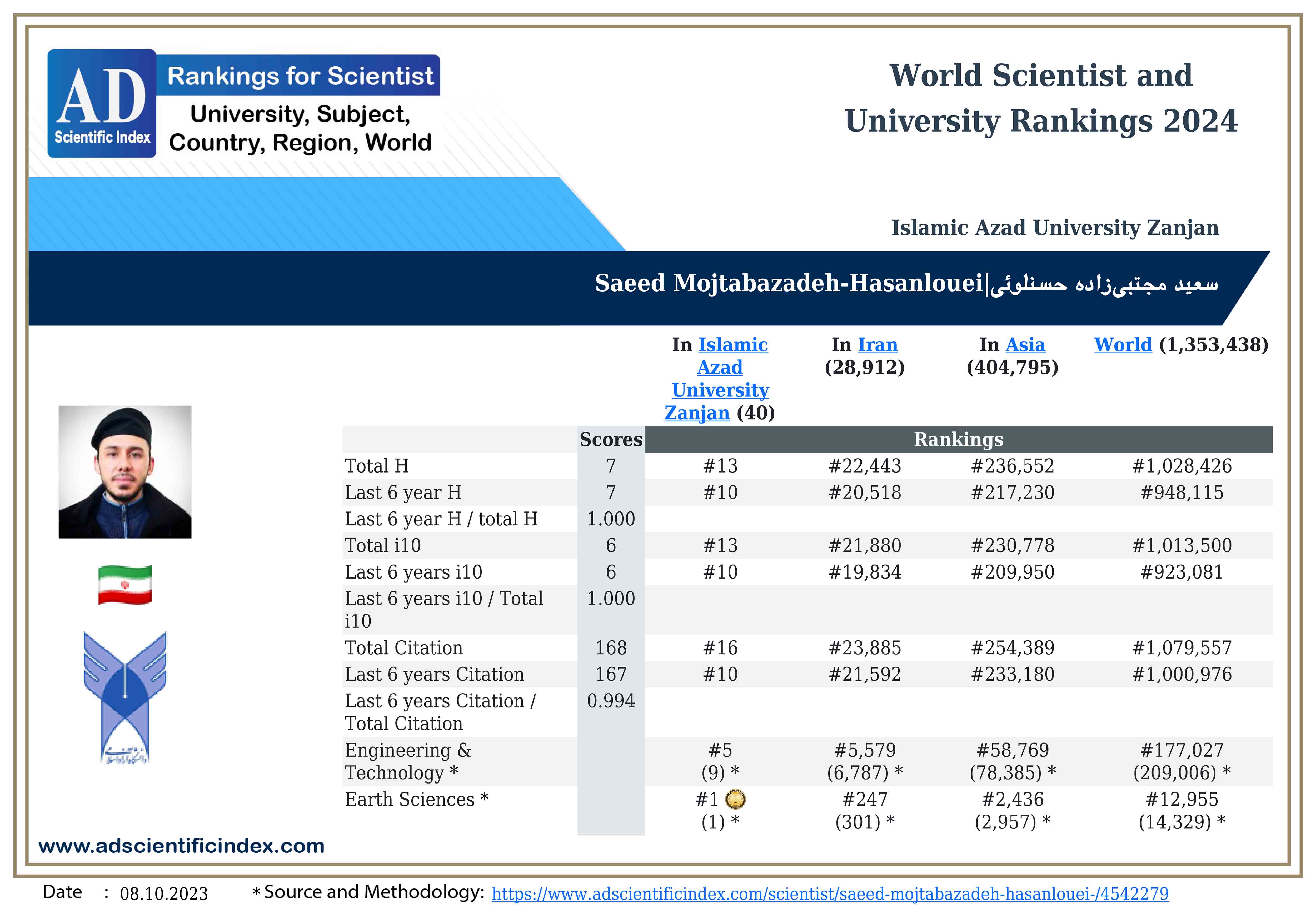Click the Iran flag icon
The image size is (1316, 914).
click(125, 584)
